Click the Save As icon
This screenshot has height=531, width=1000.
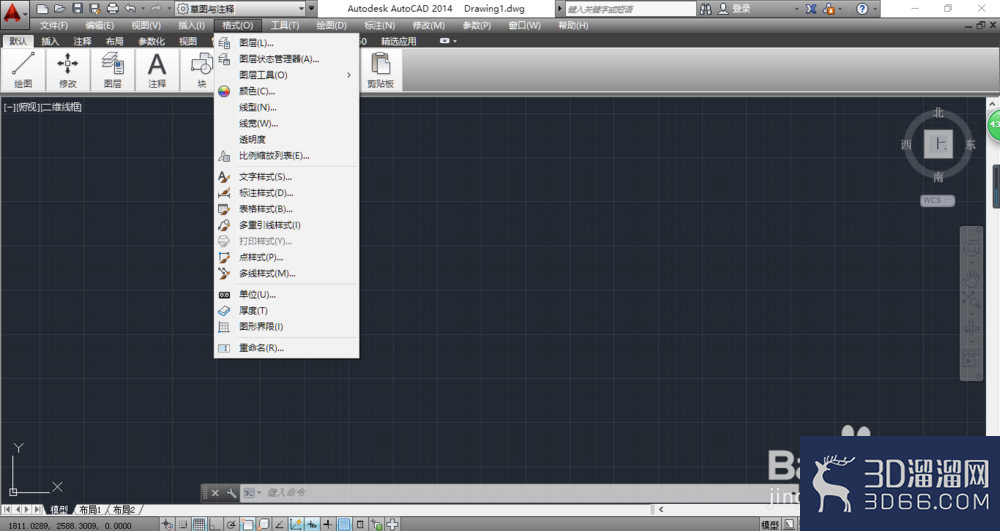click(x=95, y=9)
